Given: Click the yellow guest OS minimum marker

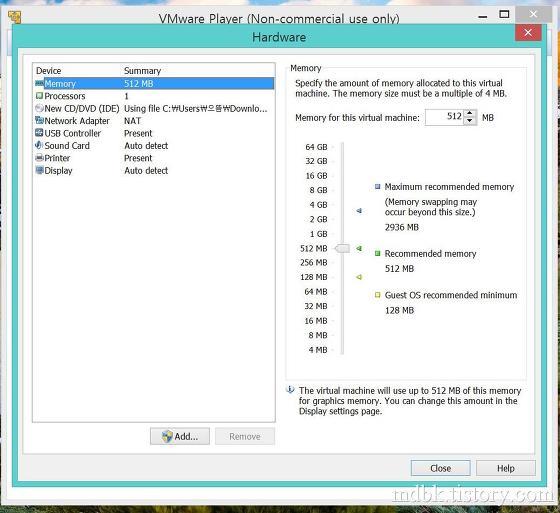Looking at the screenshot, I should [359, 277].
